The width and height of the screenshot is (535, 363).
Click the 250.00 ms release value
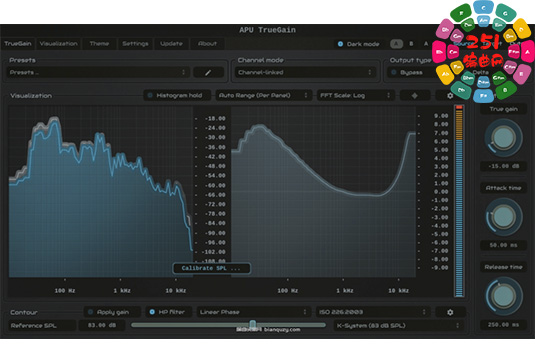[503, 325]
